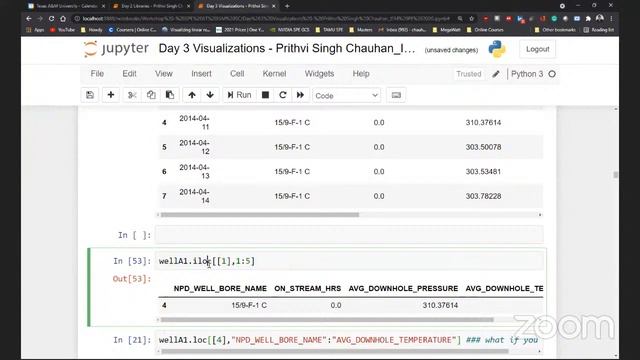Click the 310.37614 value in Out[53]
Screen dimensions: 640x360
[x=440, y=305]
